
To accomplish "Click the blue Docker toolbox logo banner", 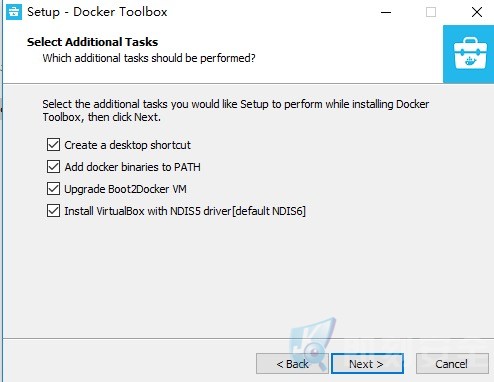I will (468, 54).
